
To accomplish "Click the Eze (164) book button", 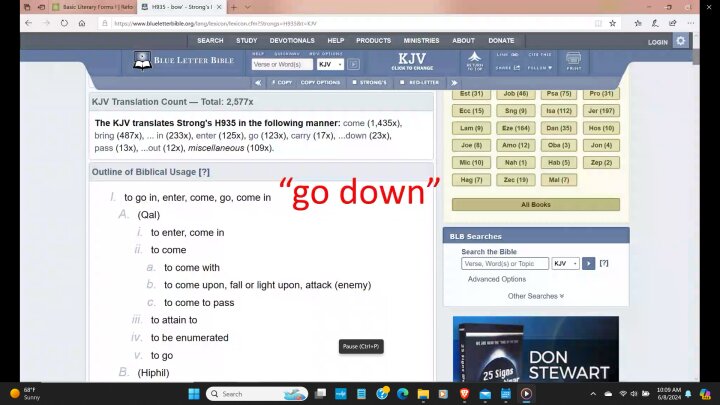I will [x=516, y=128].
